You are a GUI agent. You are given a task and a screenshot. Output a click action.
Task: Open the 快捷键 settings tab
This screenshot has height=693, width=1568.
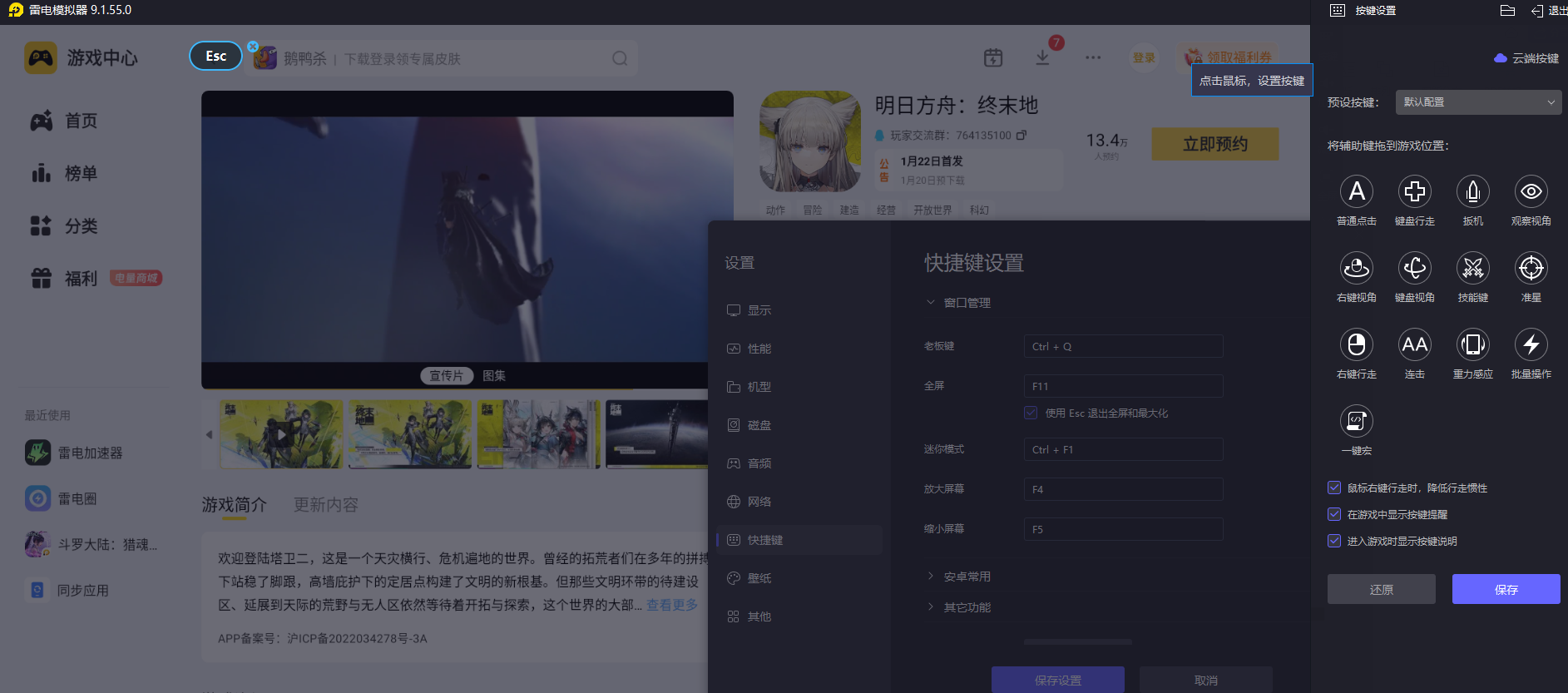click(x=799, y=540)
